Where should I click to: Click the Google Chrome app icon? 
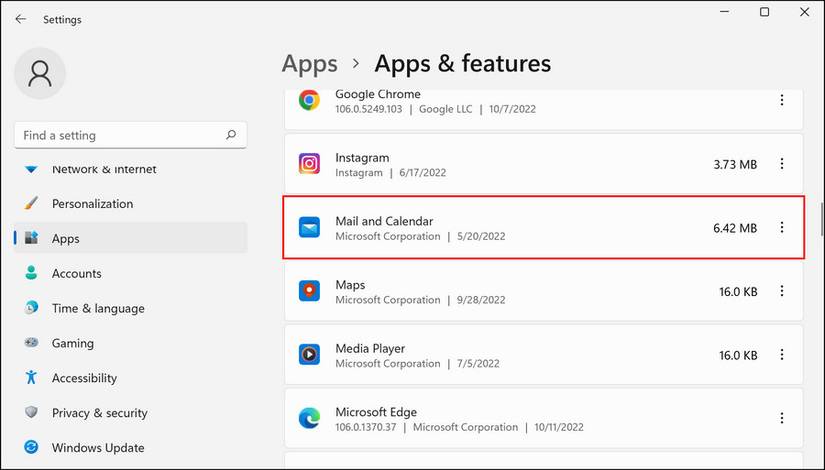310,100
